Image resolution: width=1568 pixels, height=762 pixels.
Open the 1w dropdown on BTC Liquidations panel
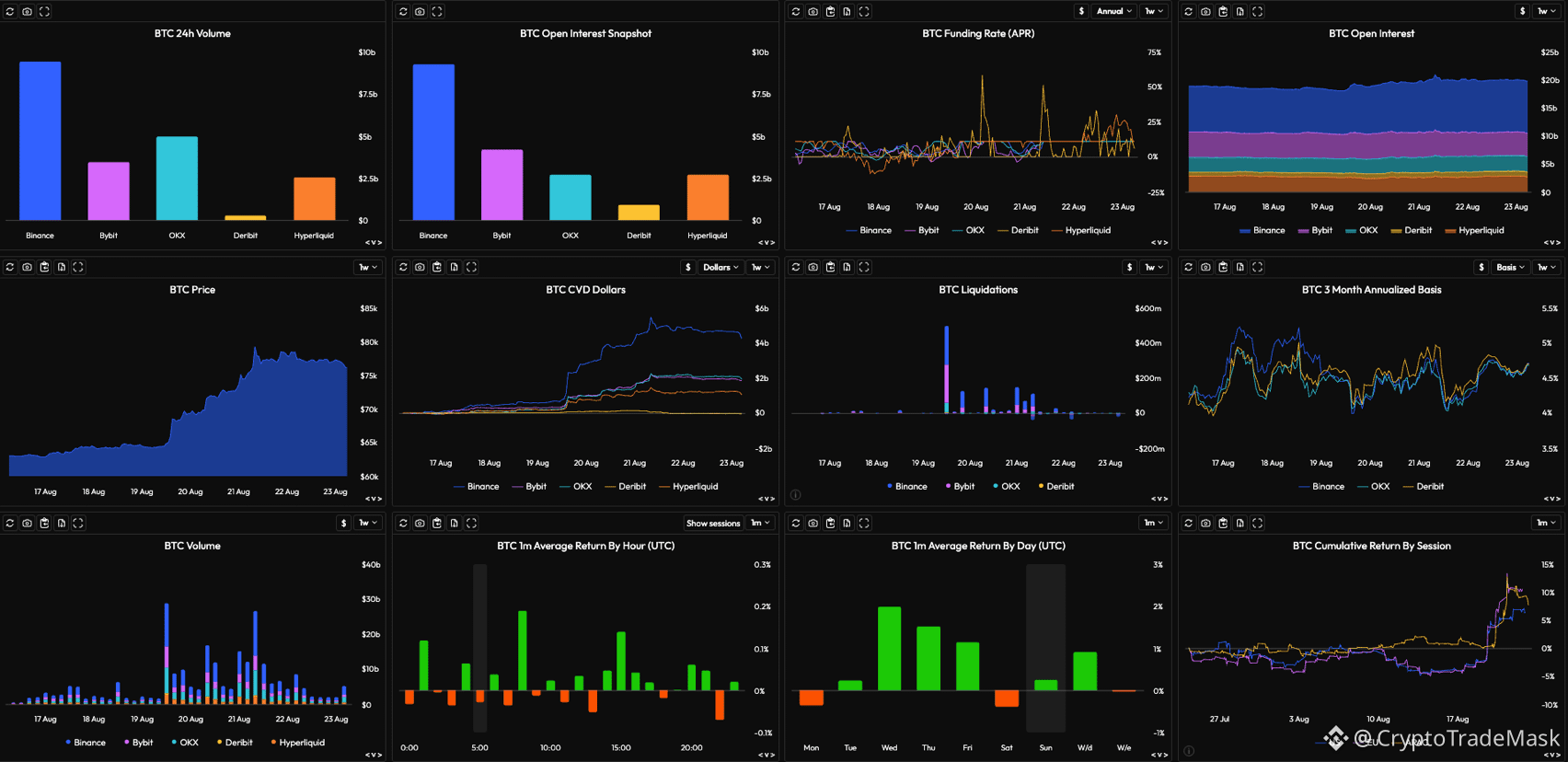pos(1154,268)
